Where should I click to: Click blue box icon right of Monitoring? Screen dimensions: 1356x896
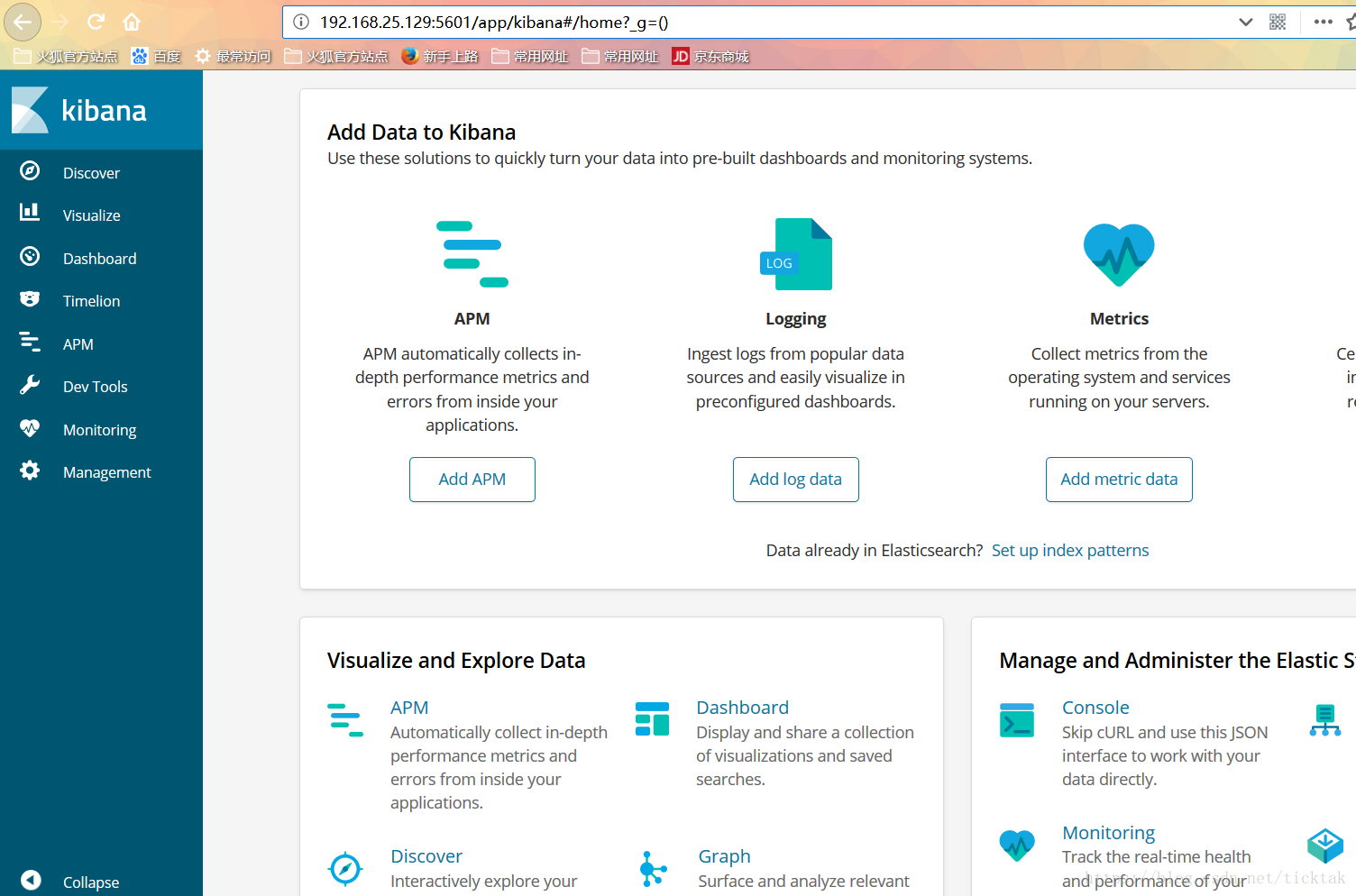tap(1325, 846)
